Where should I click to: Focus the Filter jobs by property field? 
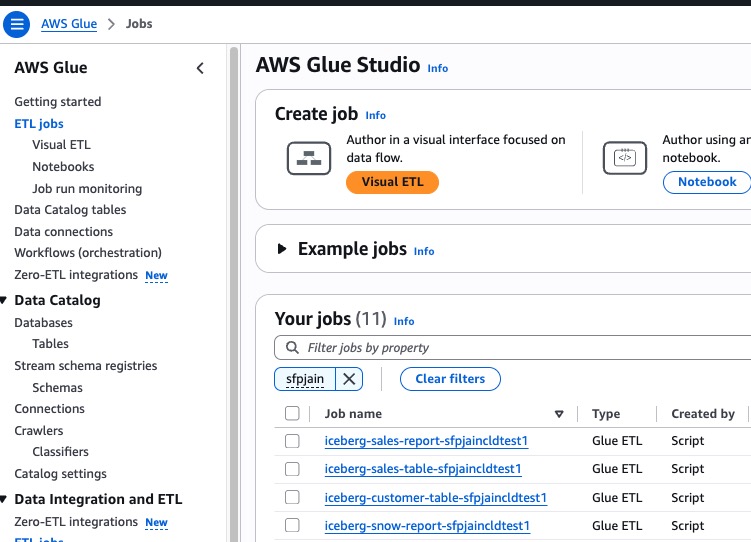point(512,348)
